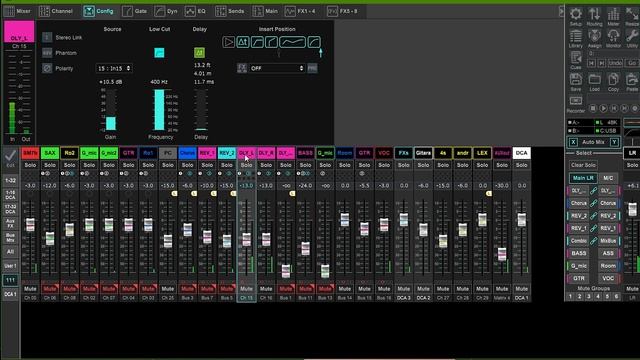
Task: Jump to next cue with skip-forward button
Action: (x=601, y=63)
